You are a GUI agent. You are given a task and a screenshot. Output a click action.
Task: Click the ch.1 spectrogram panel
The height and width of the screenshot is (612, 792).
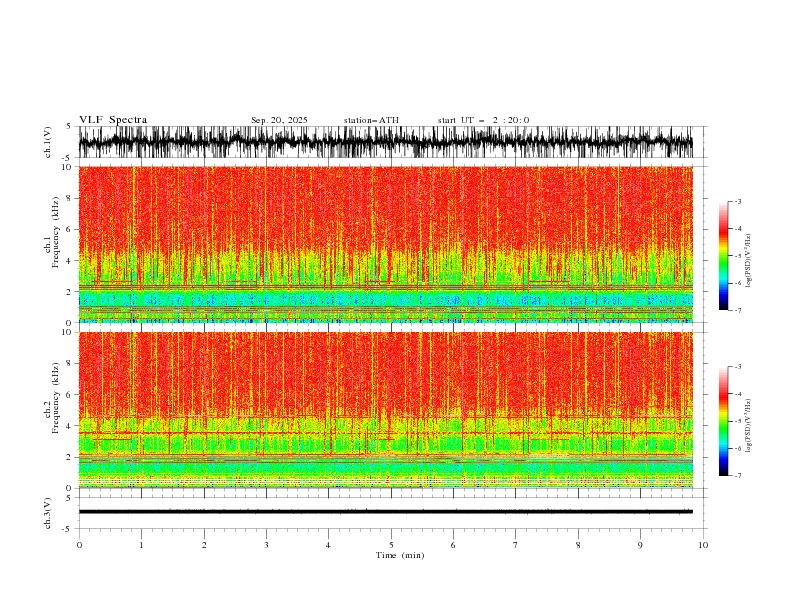tap(386, 244)
